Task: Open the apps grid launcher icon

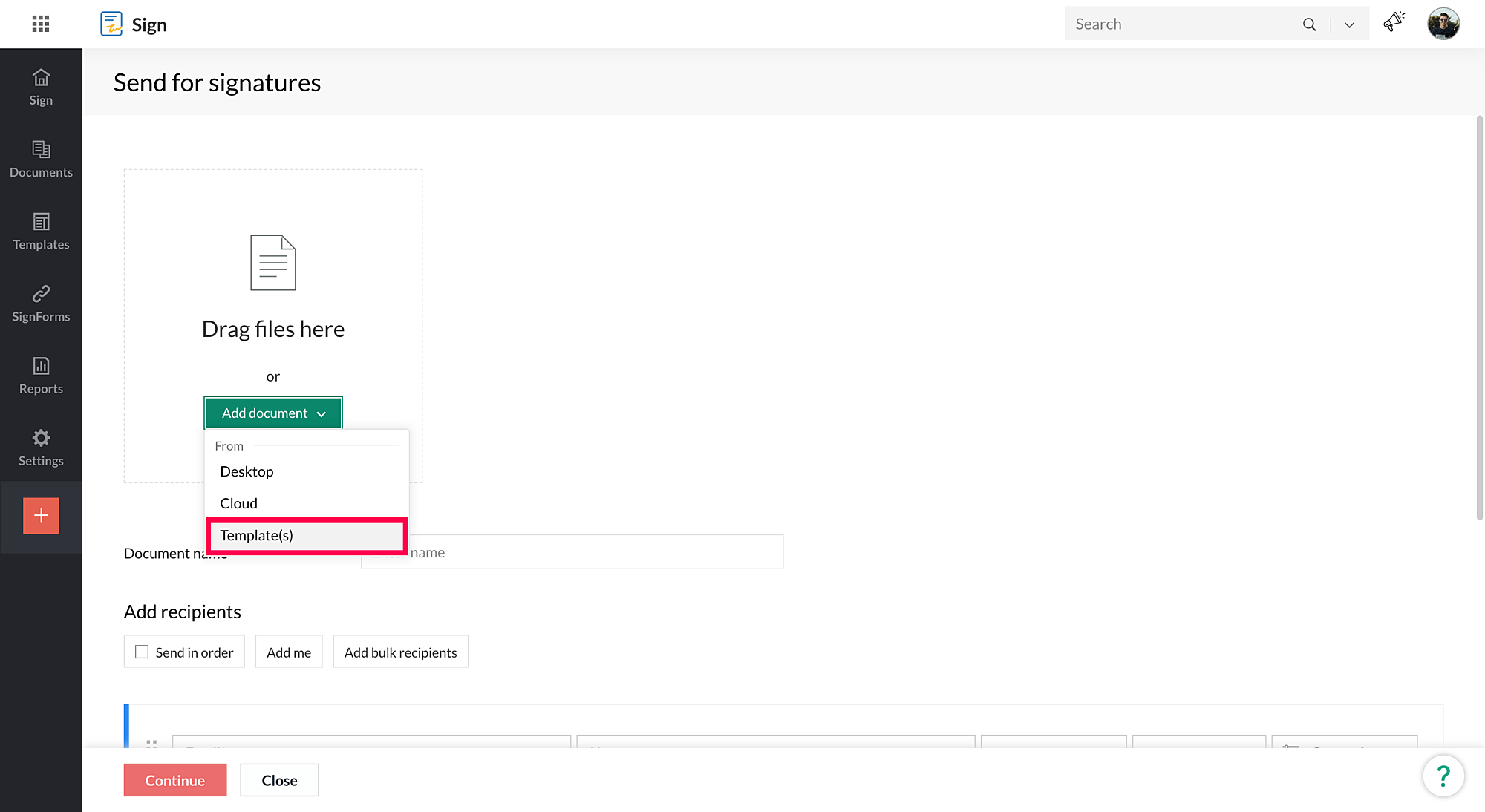Action: (41, 24)
